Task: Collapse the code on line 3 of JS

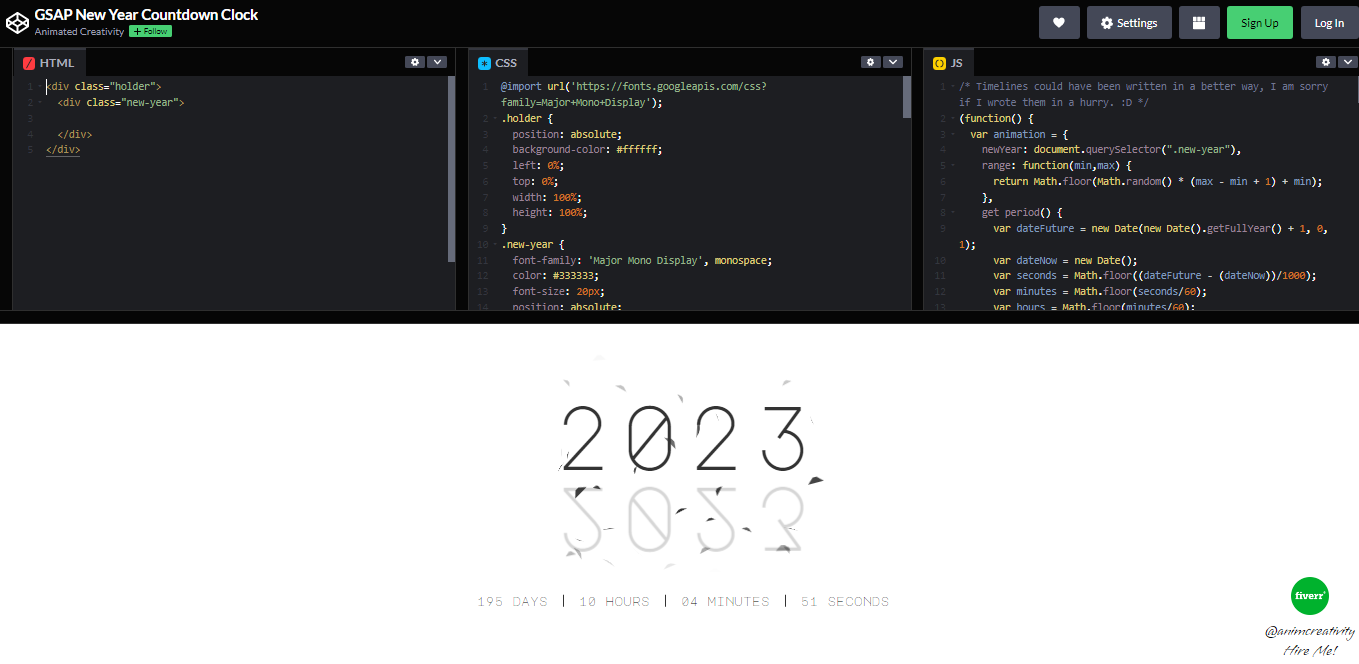Action: point(951,133)
